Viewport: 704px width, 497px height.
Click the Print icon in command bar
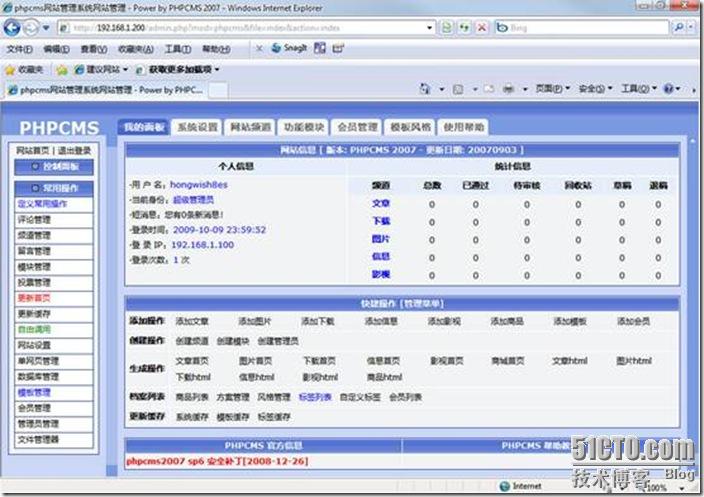point(508,89)
